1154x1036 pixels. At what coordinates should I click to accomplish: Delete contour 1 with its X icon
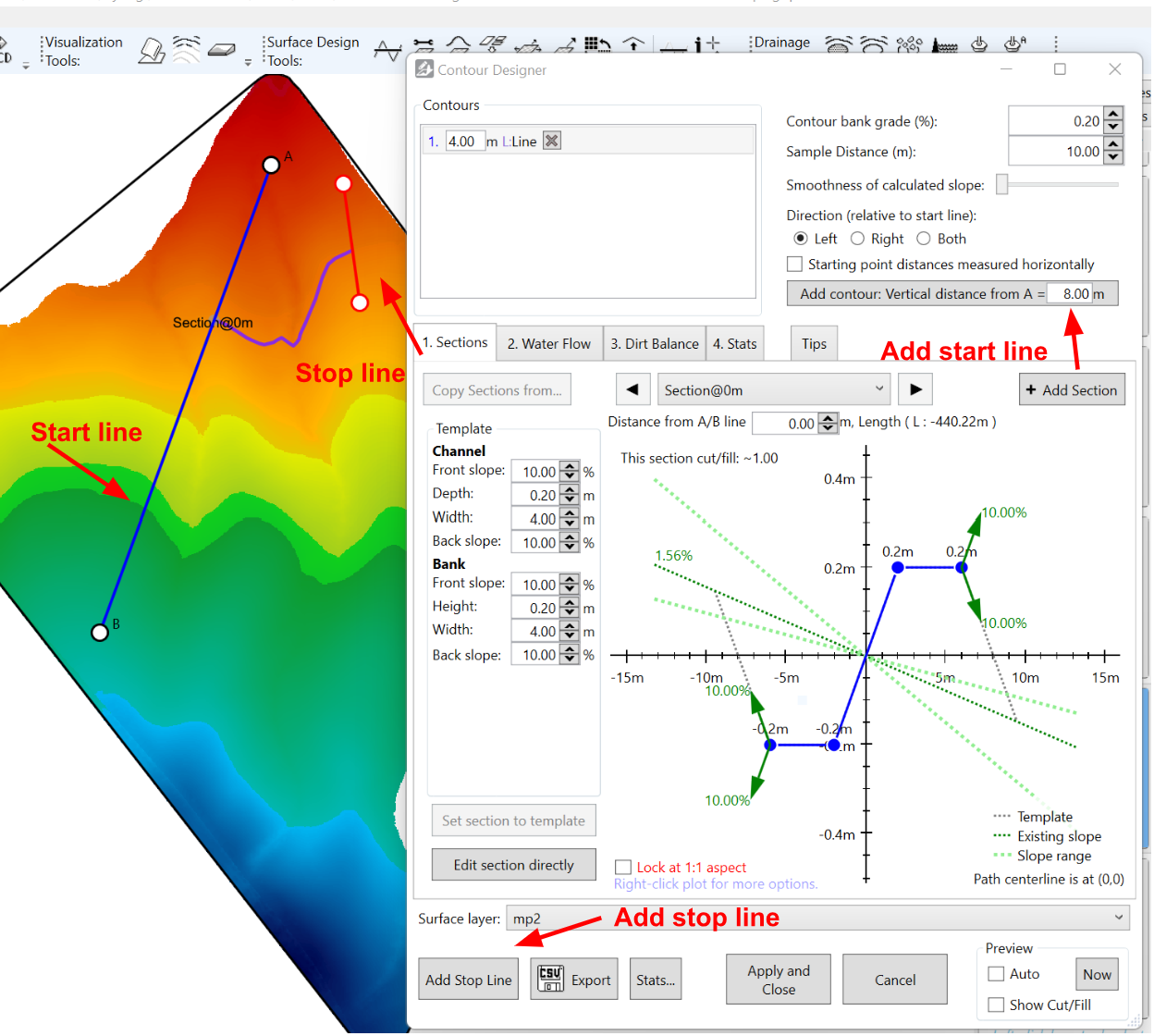[x=552, y=141]
